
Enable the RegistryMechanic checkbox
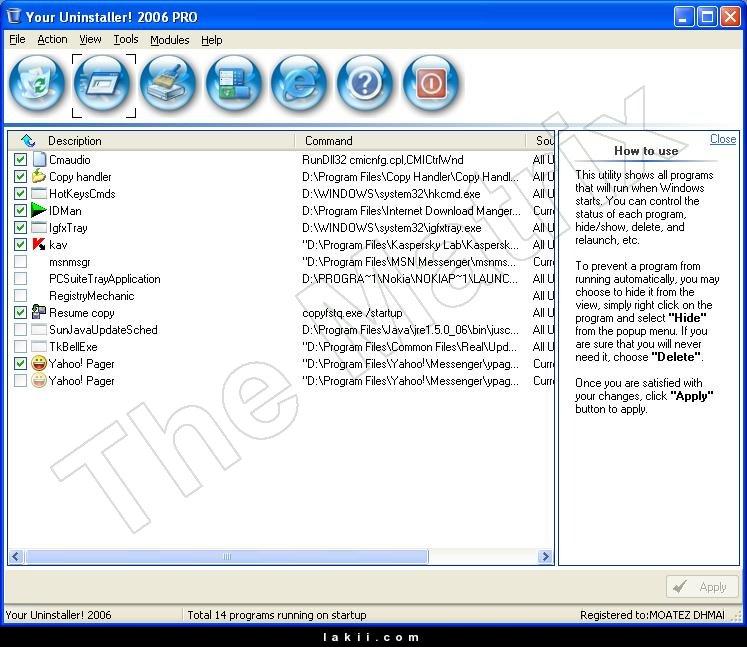coord(20,295)
